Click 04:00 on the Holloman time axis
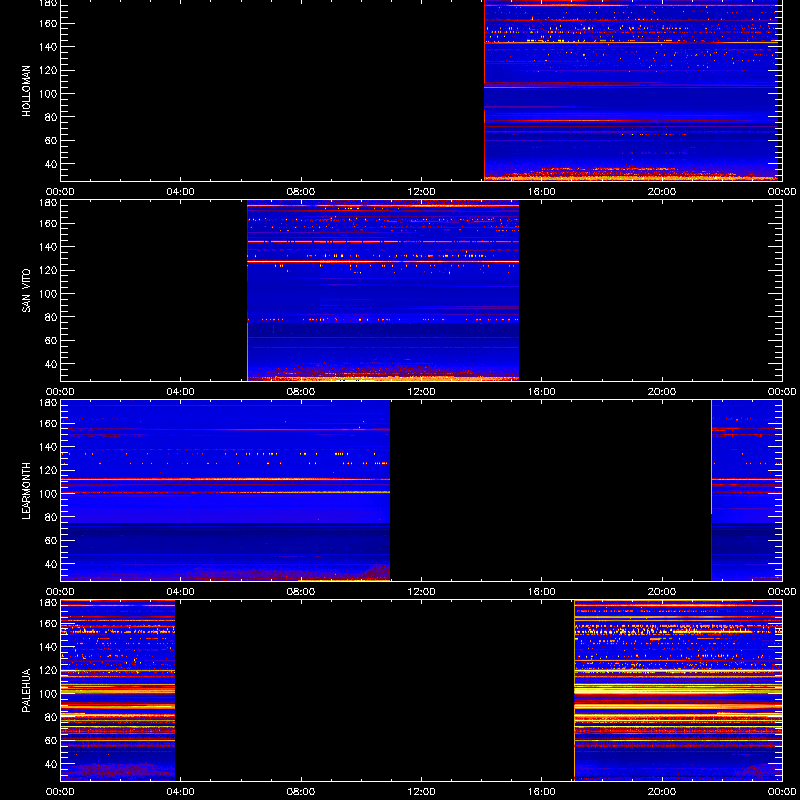 click(x=181, y=192)
